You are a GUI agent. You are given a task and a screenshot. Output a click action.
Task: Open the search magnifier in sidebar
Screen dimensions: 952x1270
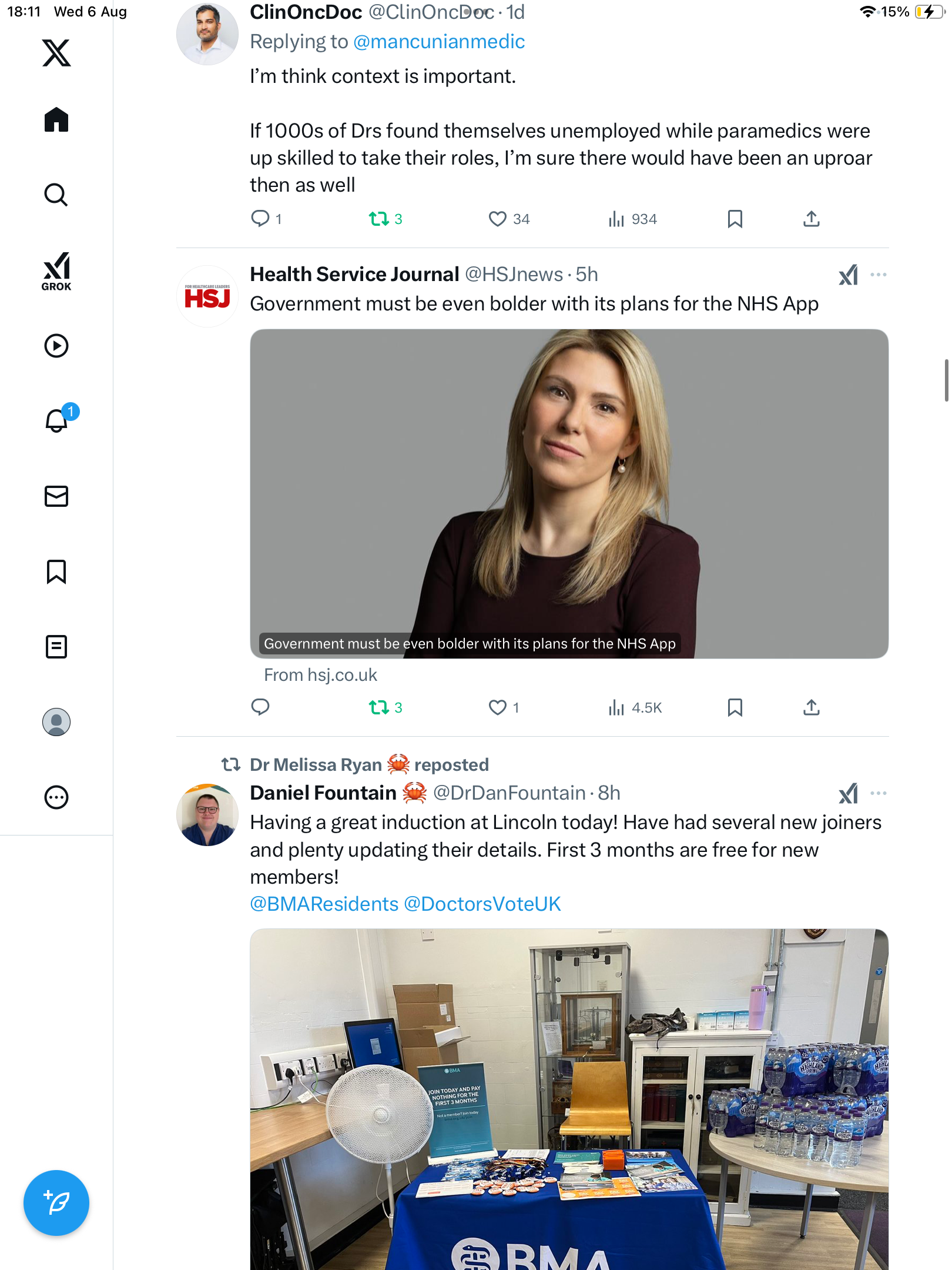[x=56, y=195]
